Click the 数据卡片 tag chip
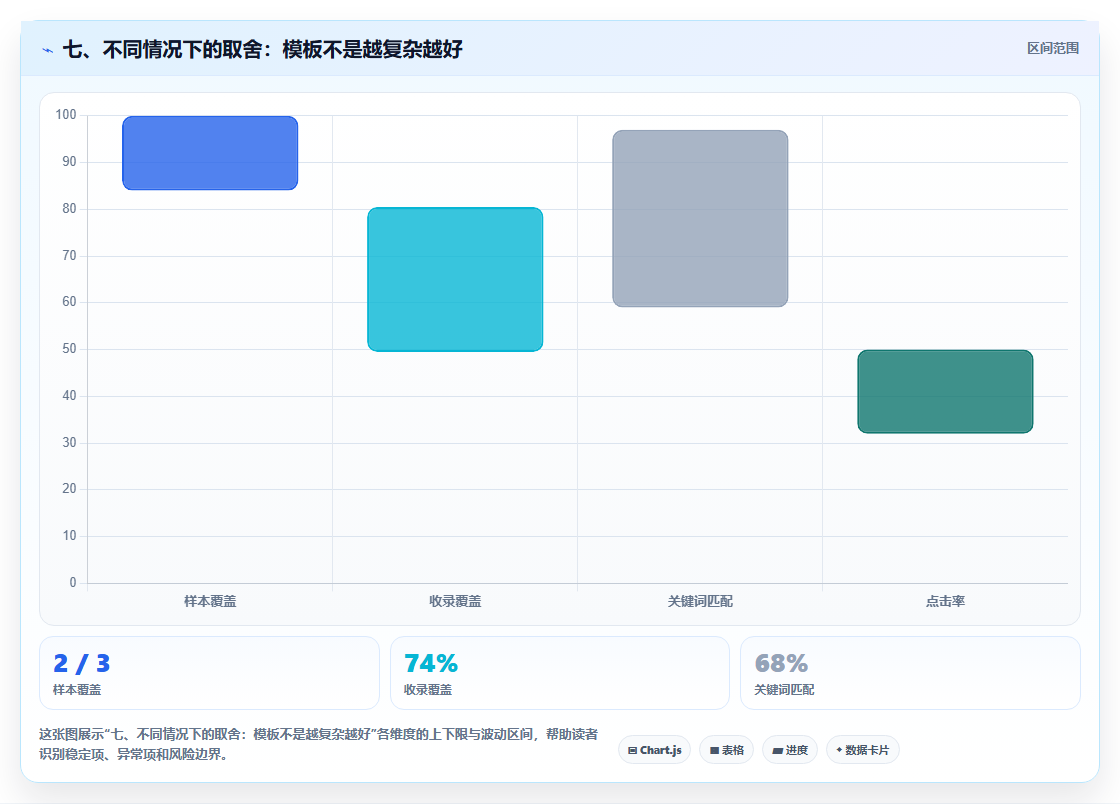The height and width of the screenshot is (804, 1120). pyautogui.click(x=863, y=750)
